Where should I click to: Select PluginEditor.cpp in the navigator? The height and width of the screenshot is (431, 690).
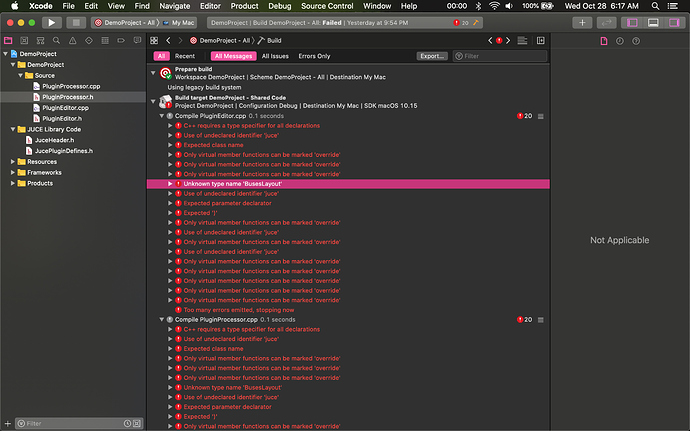[65, 108]
